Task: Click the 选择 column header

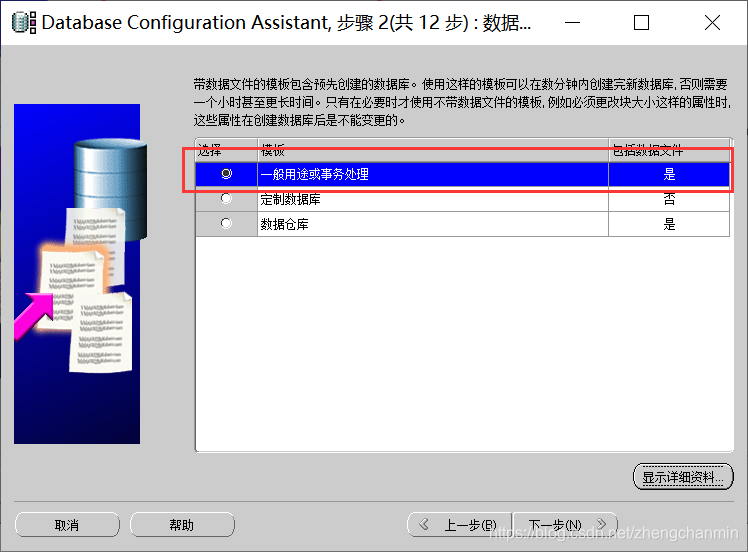Action: tap(226, 150)
